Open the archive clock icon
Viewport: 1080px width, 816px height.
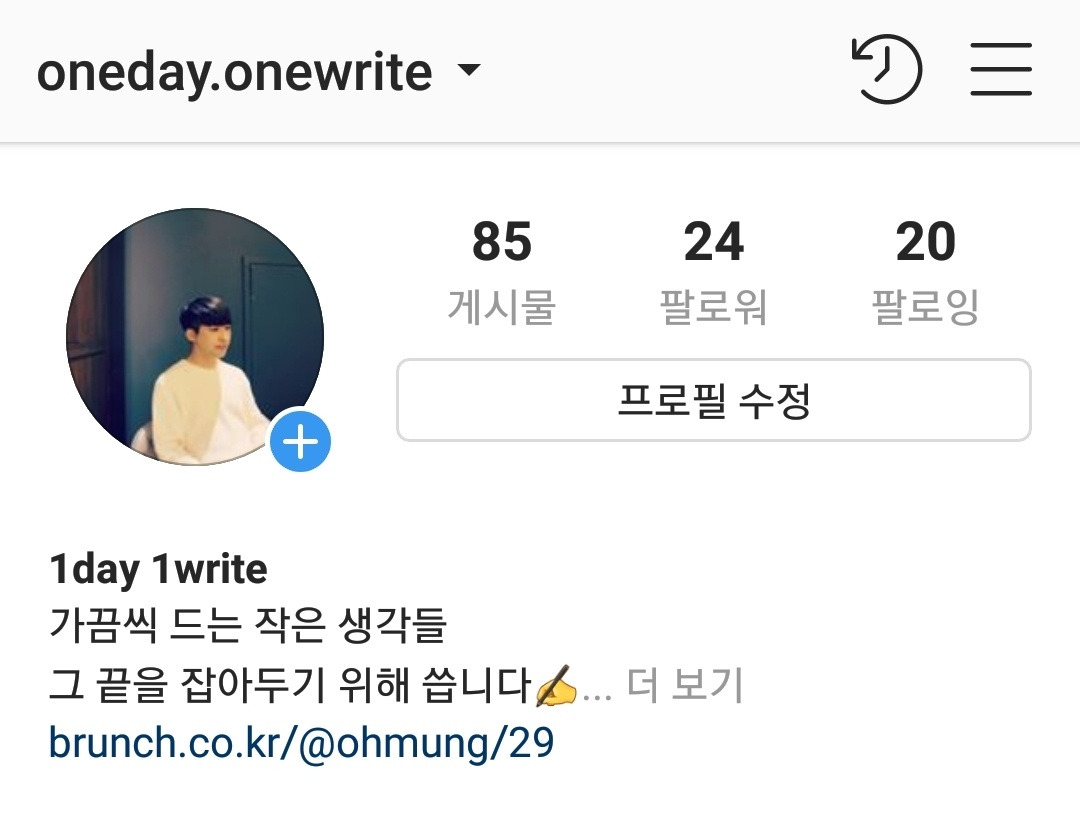click(x=887, y=69)
